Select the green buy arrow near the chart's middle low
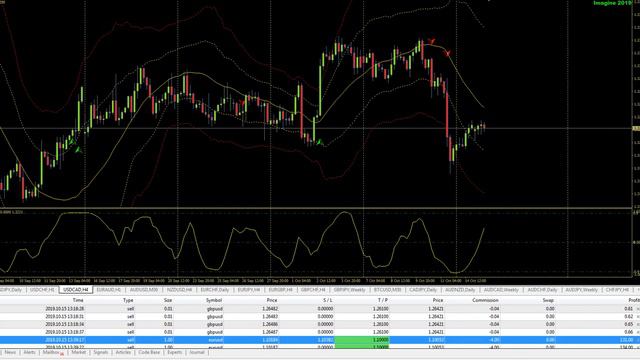 point(320,142)
